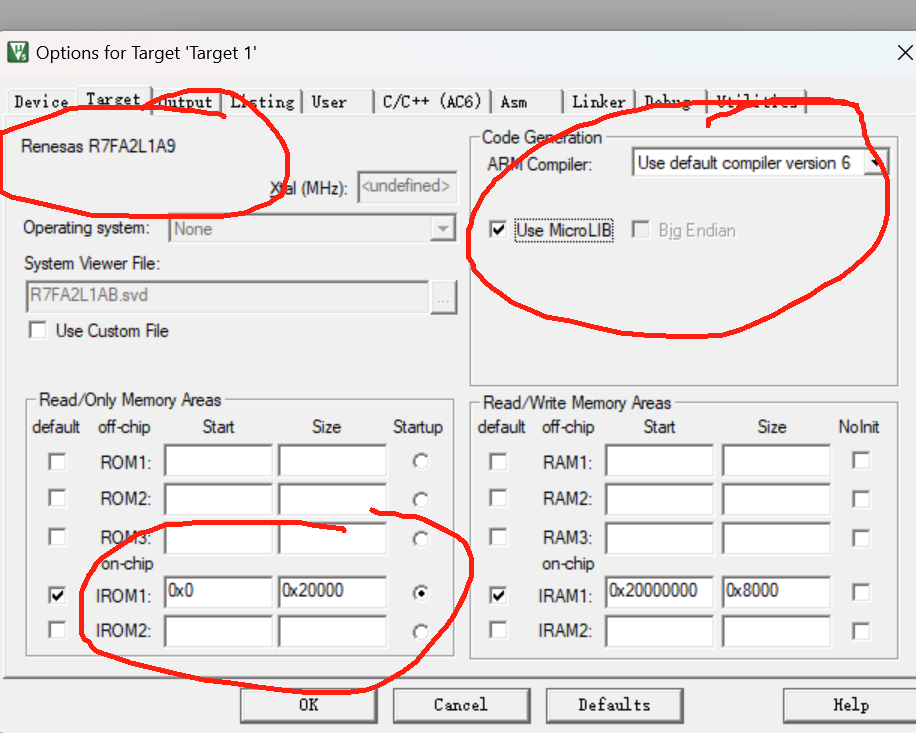Click the IRAM1 Size field showing 0x8000
Image resolution: width=916 pixels, height=733 pixels.
click(776, 592)
